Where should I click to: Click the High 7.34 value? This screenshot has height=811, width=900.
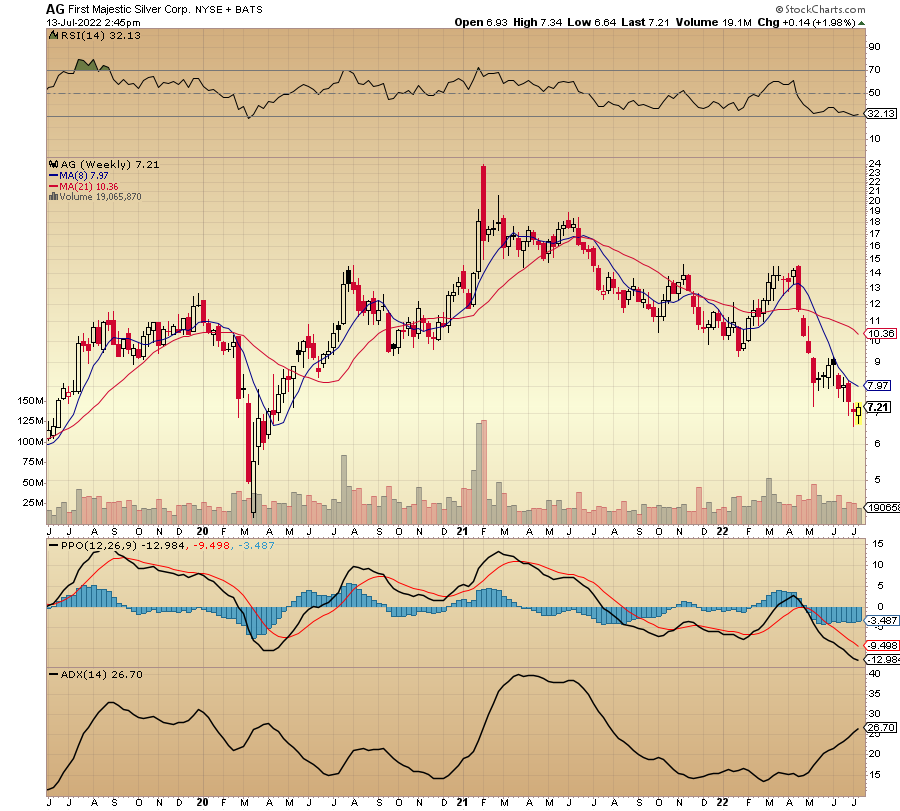(538, 22)
